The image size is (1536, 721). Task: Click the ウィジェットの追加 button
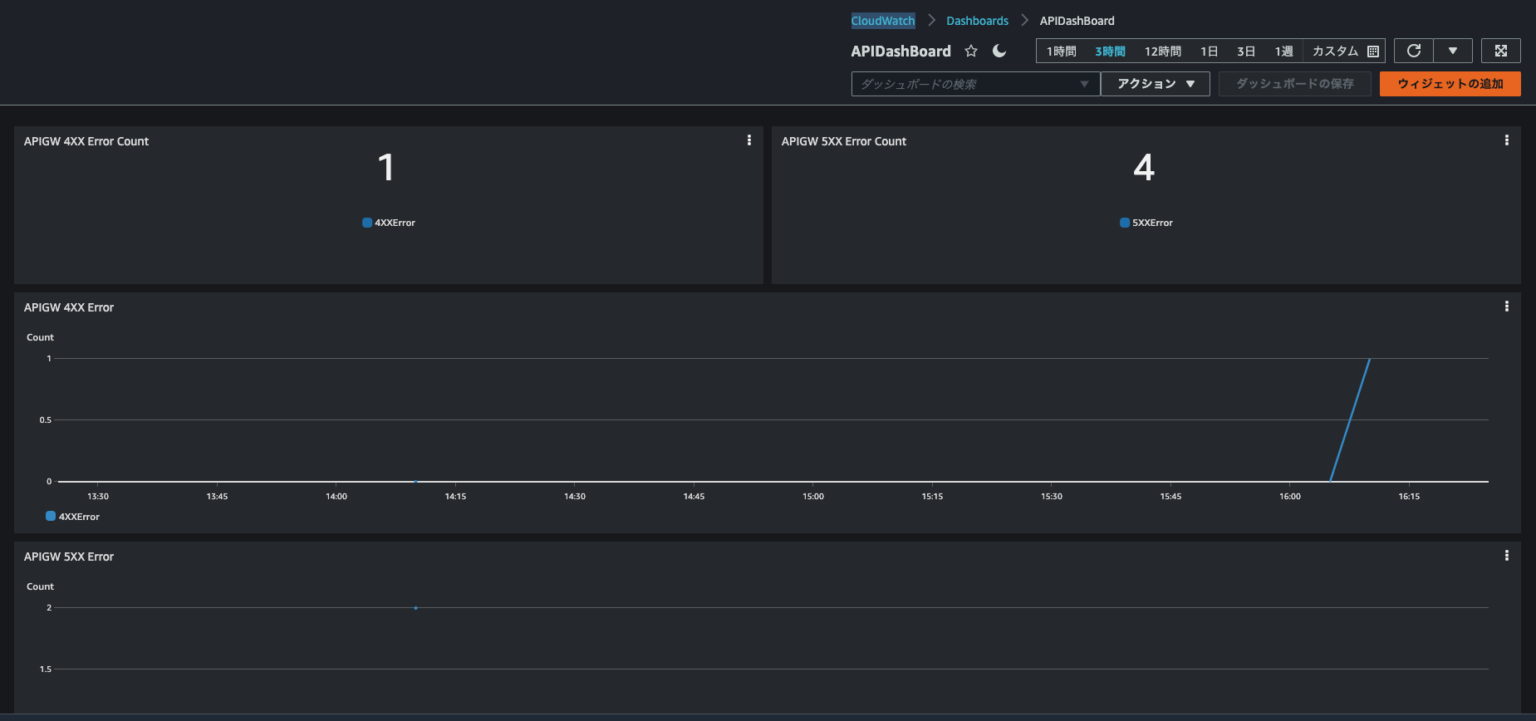tap(1450, 83)
